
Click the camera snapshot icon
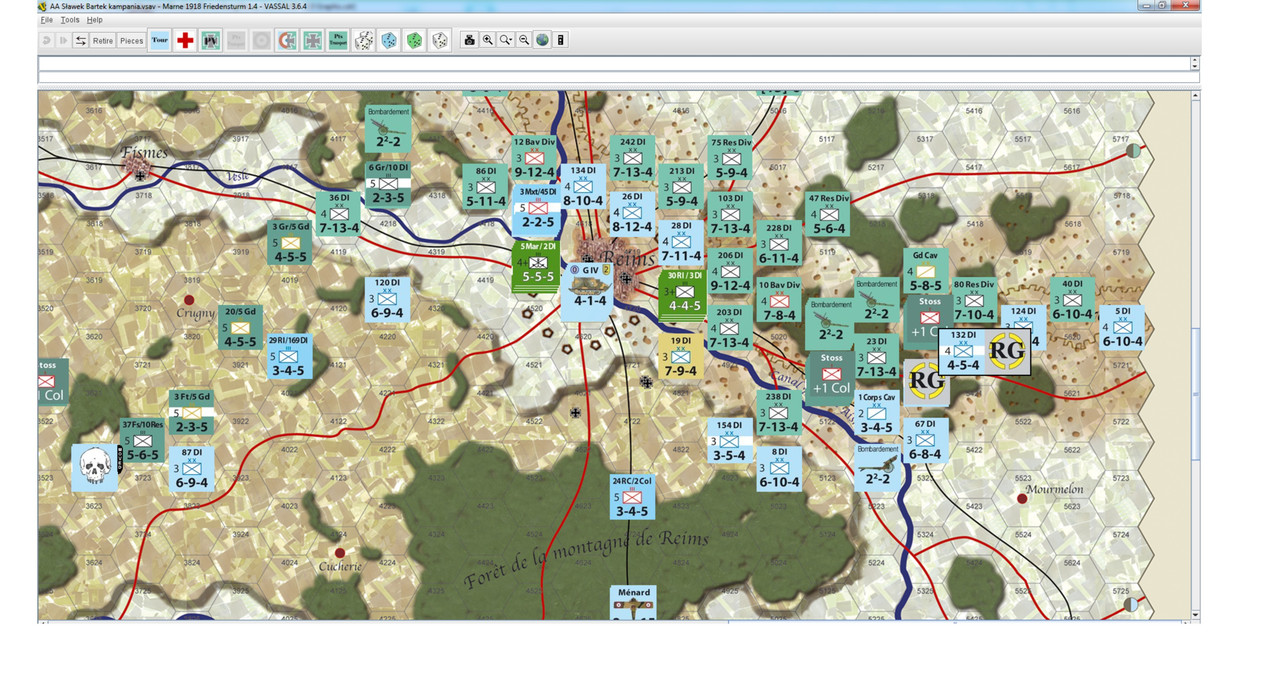tap(469, 40)
